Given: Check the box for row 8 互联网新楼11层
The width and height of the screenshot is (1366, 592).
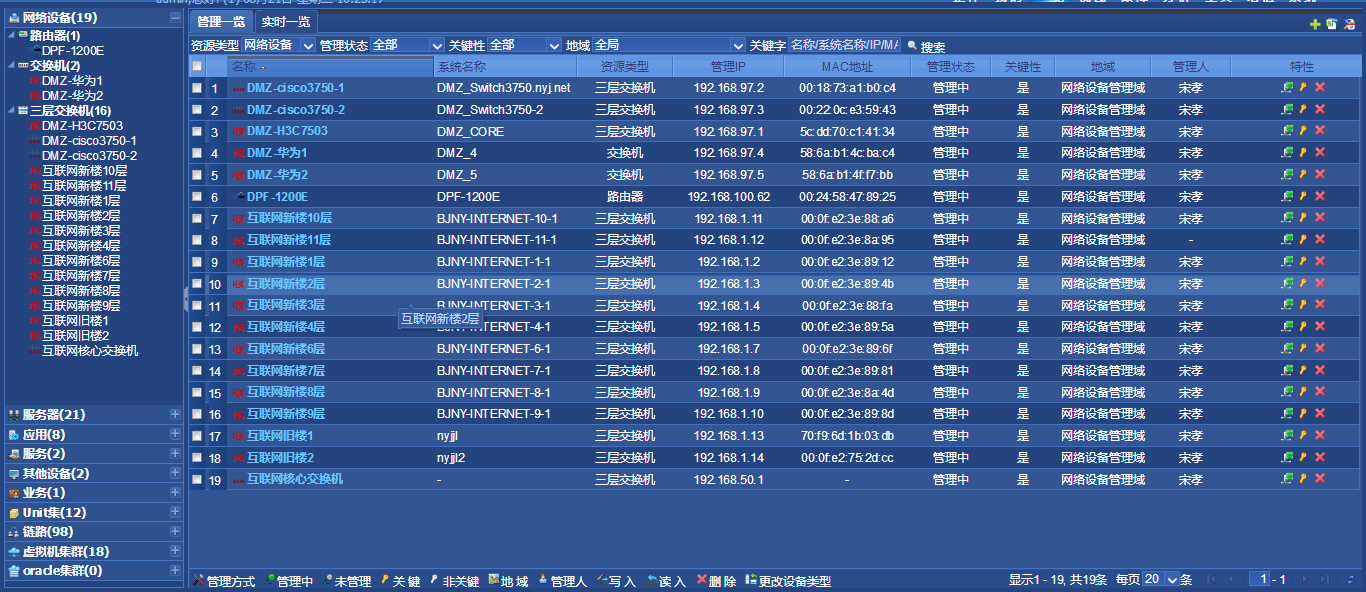Looking at the screenshot, I should (197, 240).
